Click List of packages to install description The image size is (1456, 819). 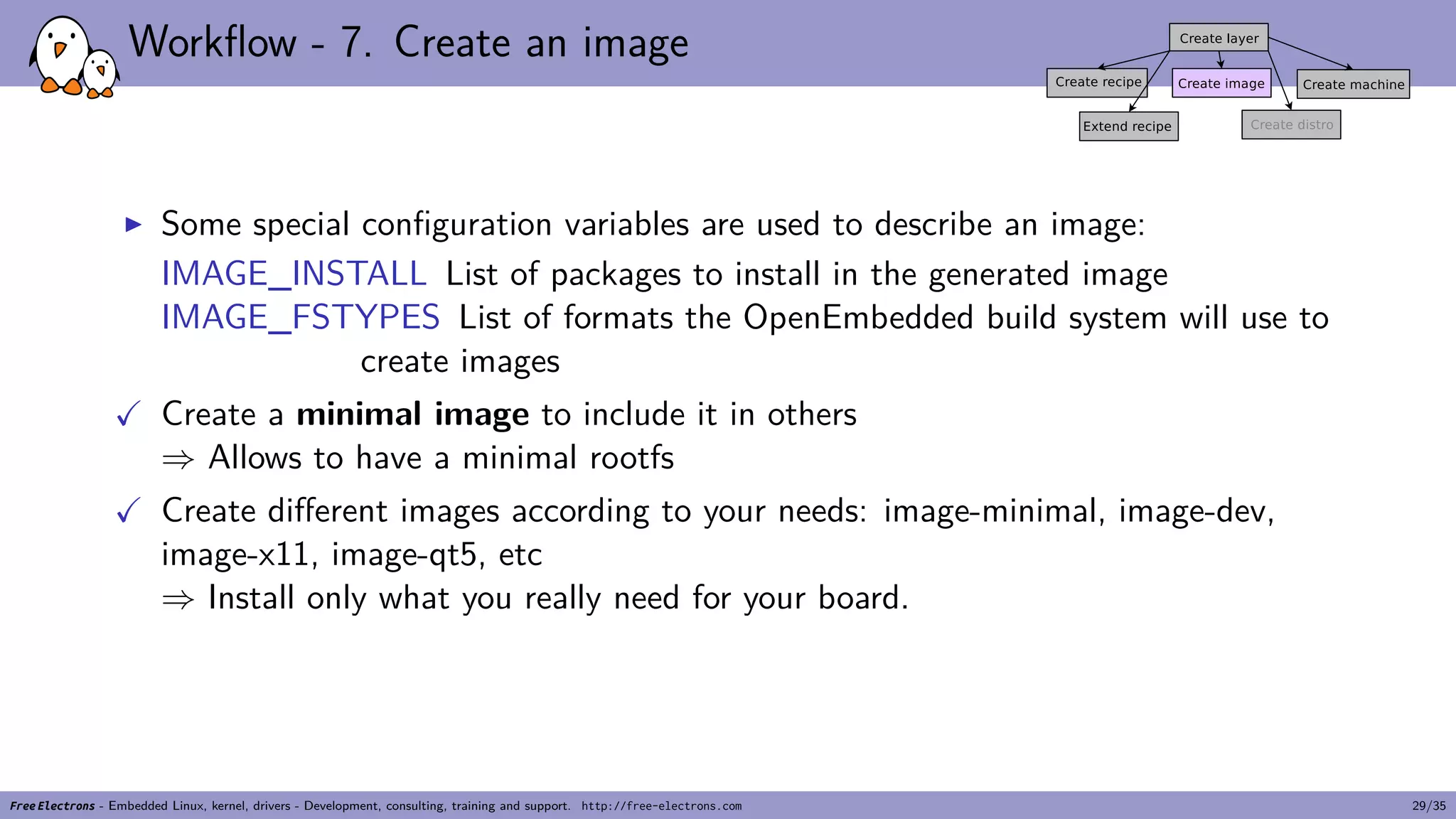(x=807, y=274)
